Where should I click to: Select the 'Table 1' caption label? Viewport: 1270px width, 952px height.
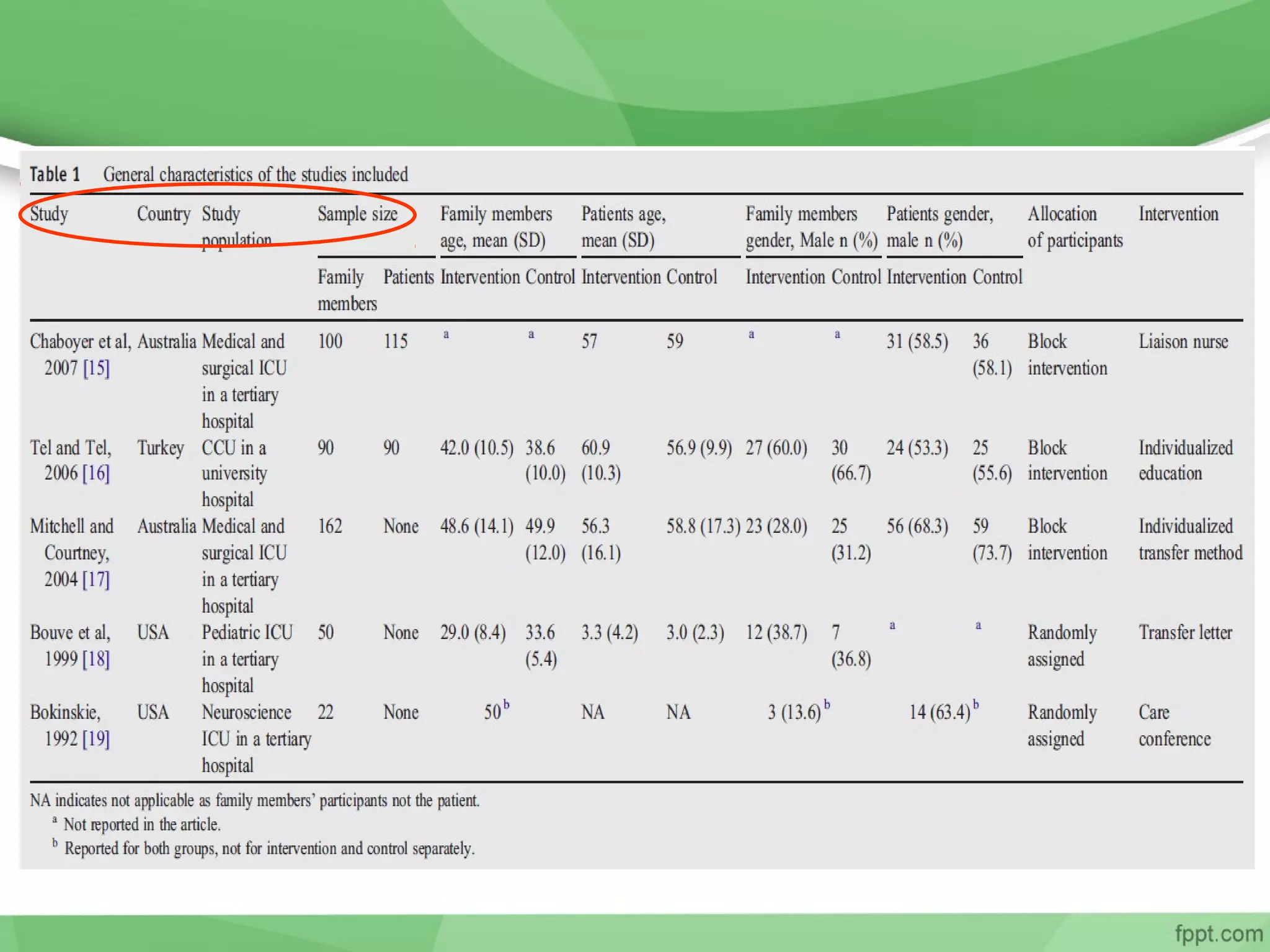[x=55, y=174]
